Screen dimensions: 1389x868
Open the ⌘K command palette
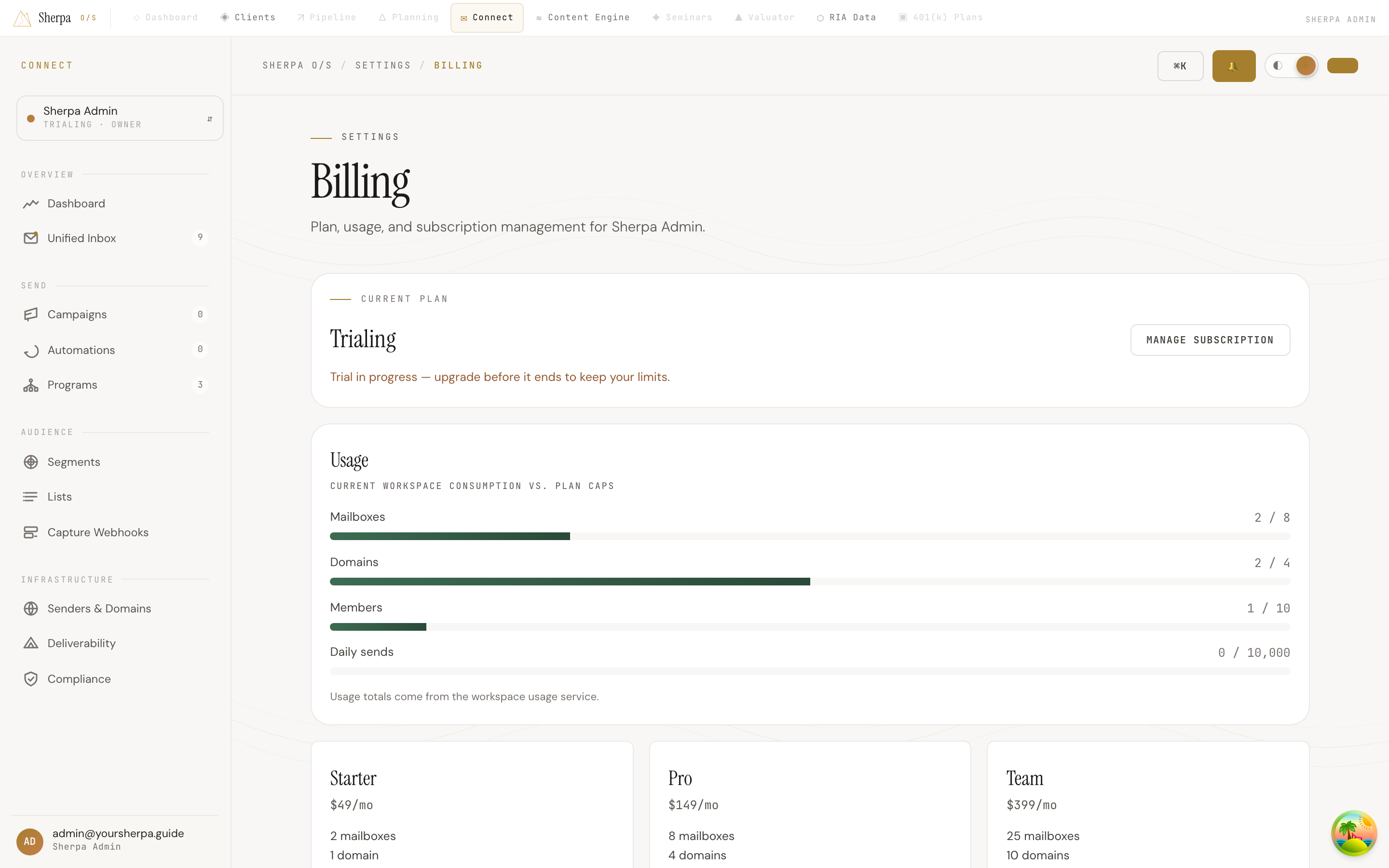1180,66
